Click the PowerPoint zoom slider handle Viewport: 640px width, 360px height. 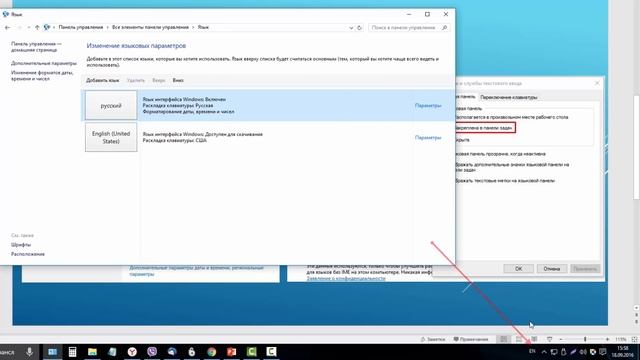coord(585,339)
